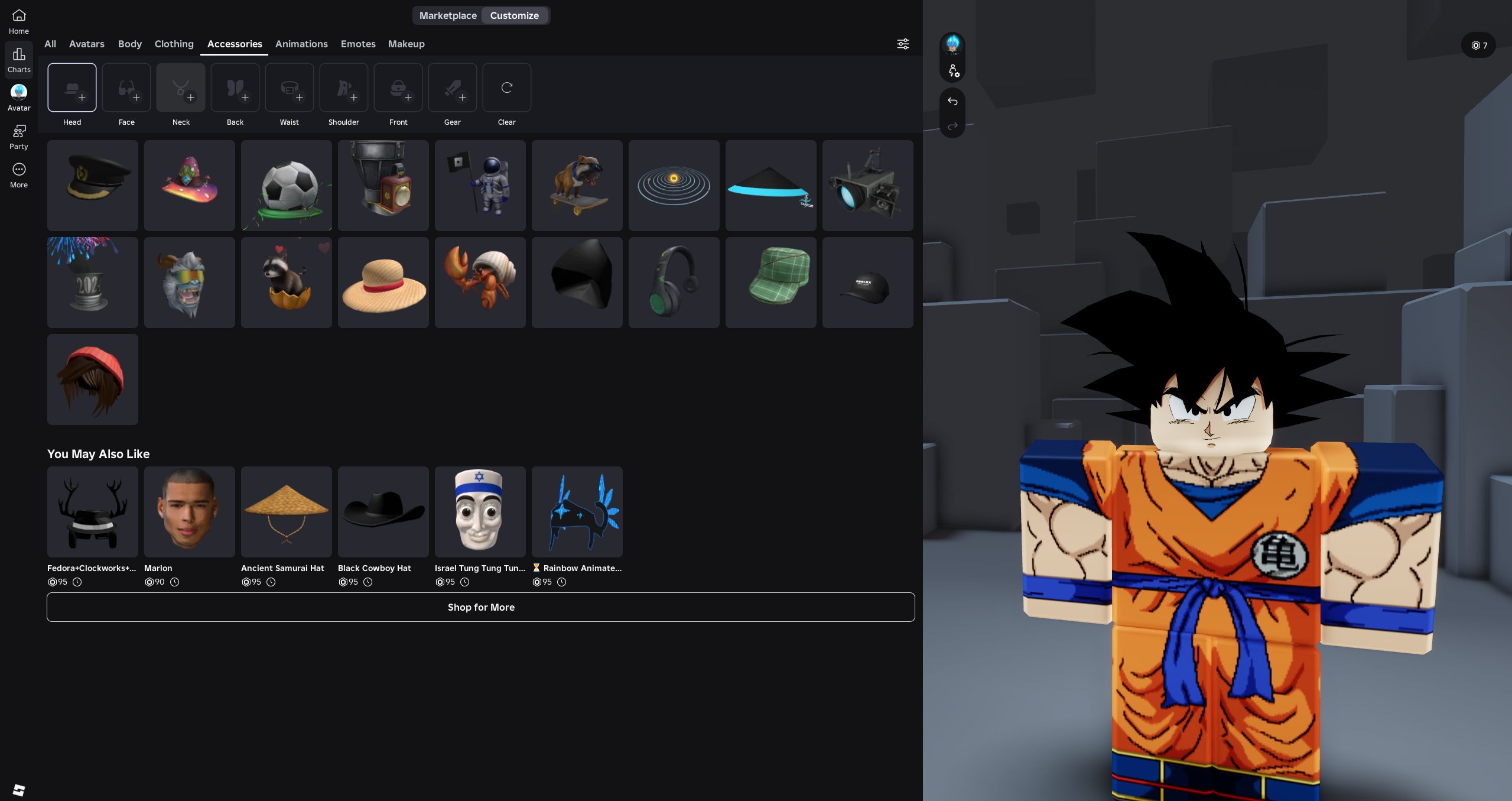Screen dimensions: 1512x801
Task: Click the Clear accessories icon
Action: [507, 87]
